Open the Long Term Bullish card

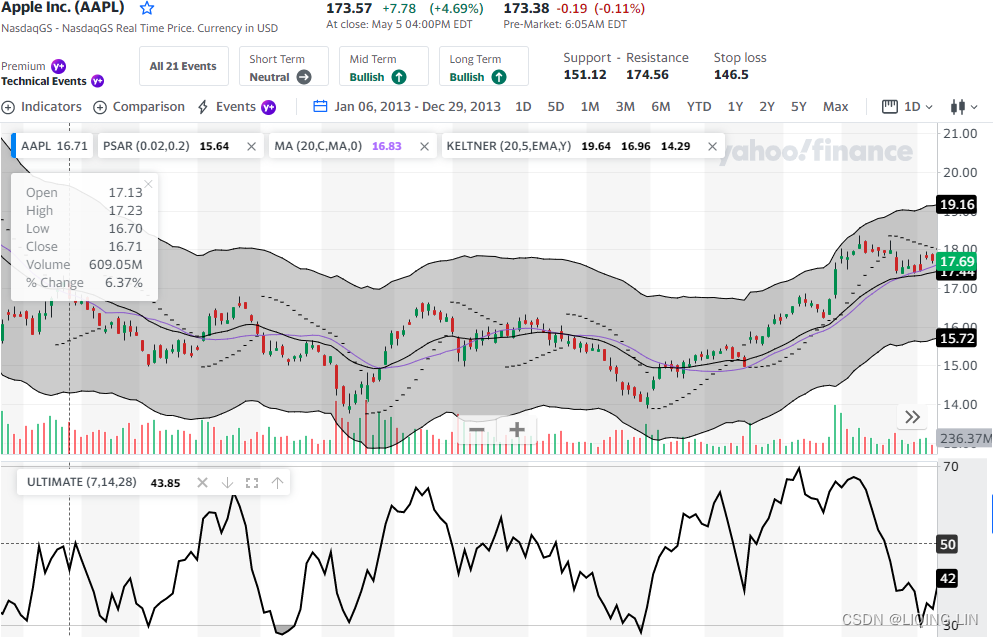point(484,66)
